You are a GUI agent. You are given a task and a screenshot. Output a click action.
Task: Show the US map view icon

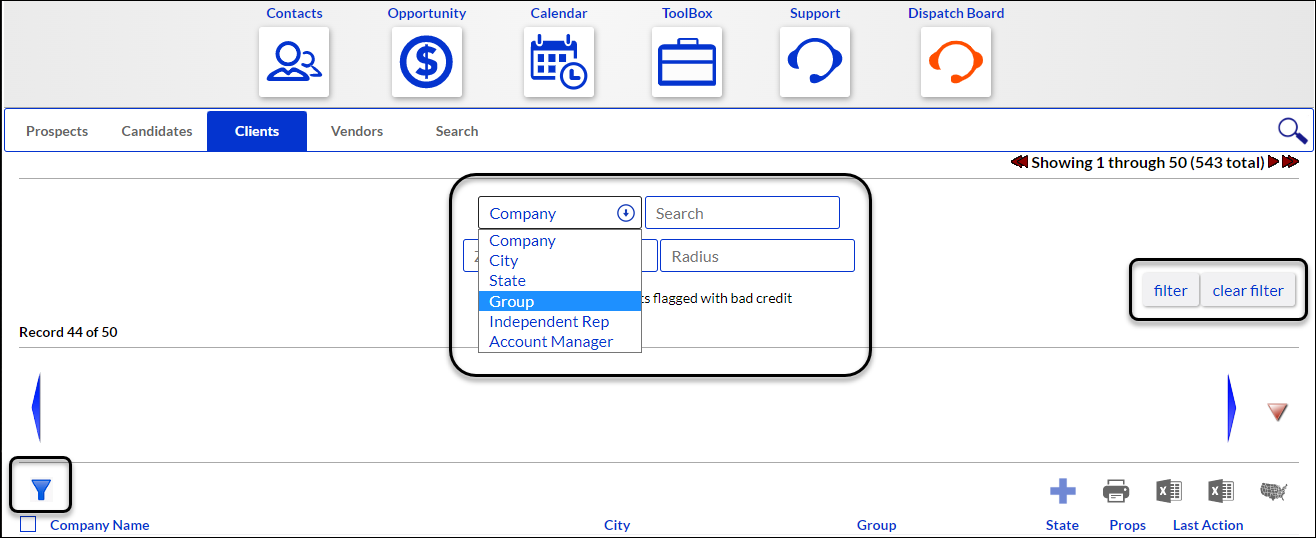tap(1273, 491)
